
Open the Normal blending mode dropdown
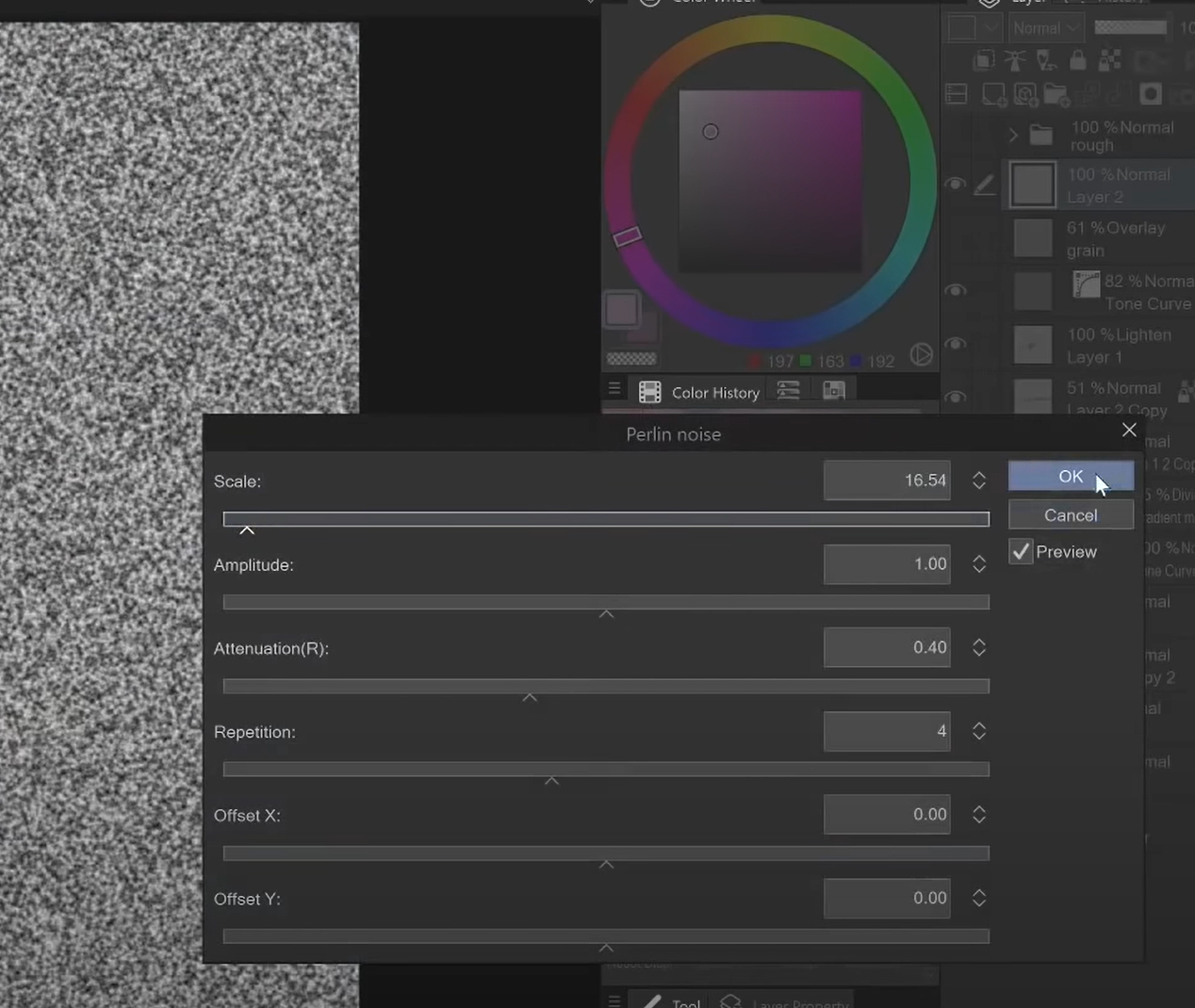click(x=1046, y=28)
